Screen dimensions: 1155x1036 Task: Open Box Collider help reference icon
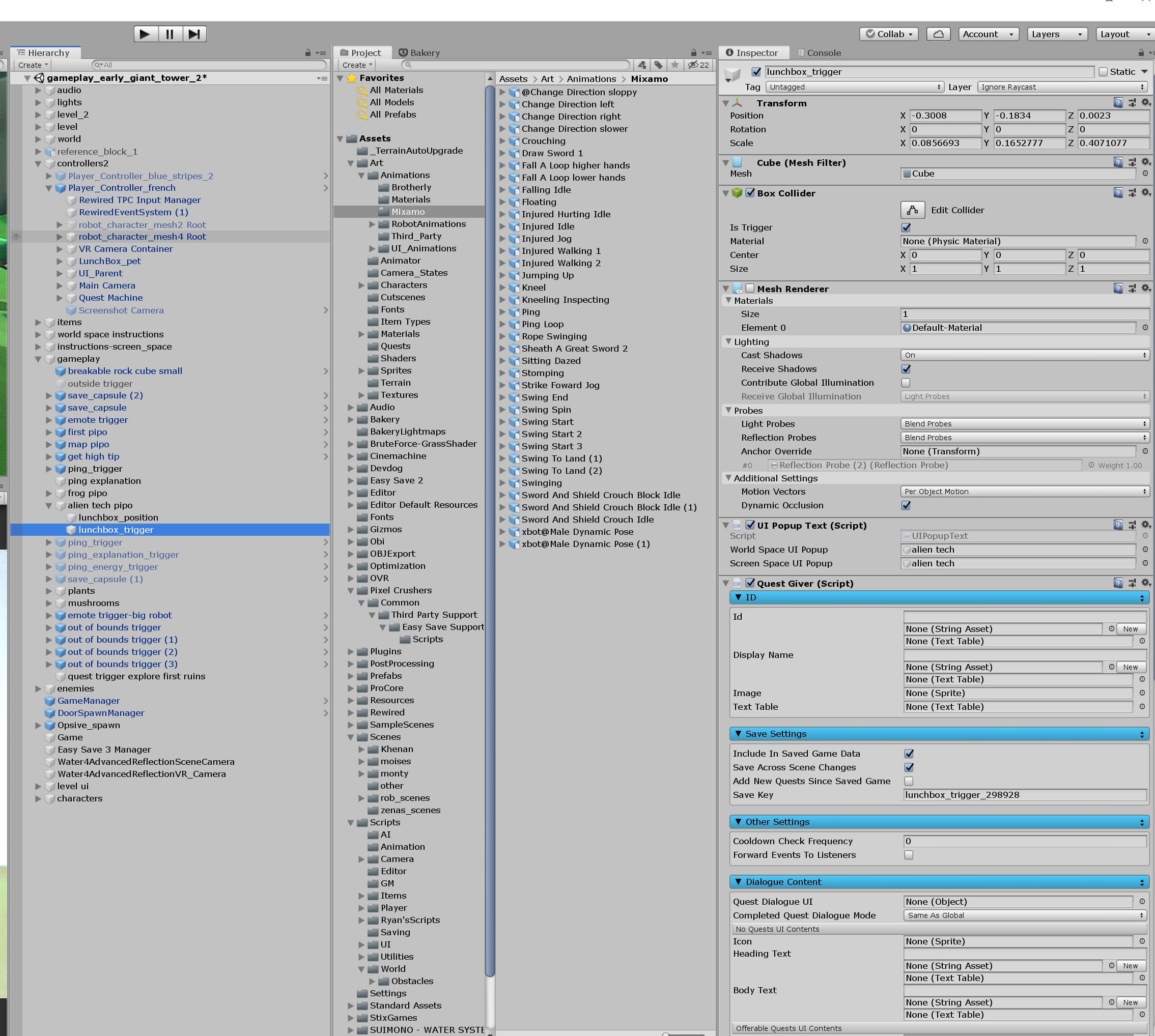tap(1118, 193)
